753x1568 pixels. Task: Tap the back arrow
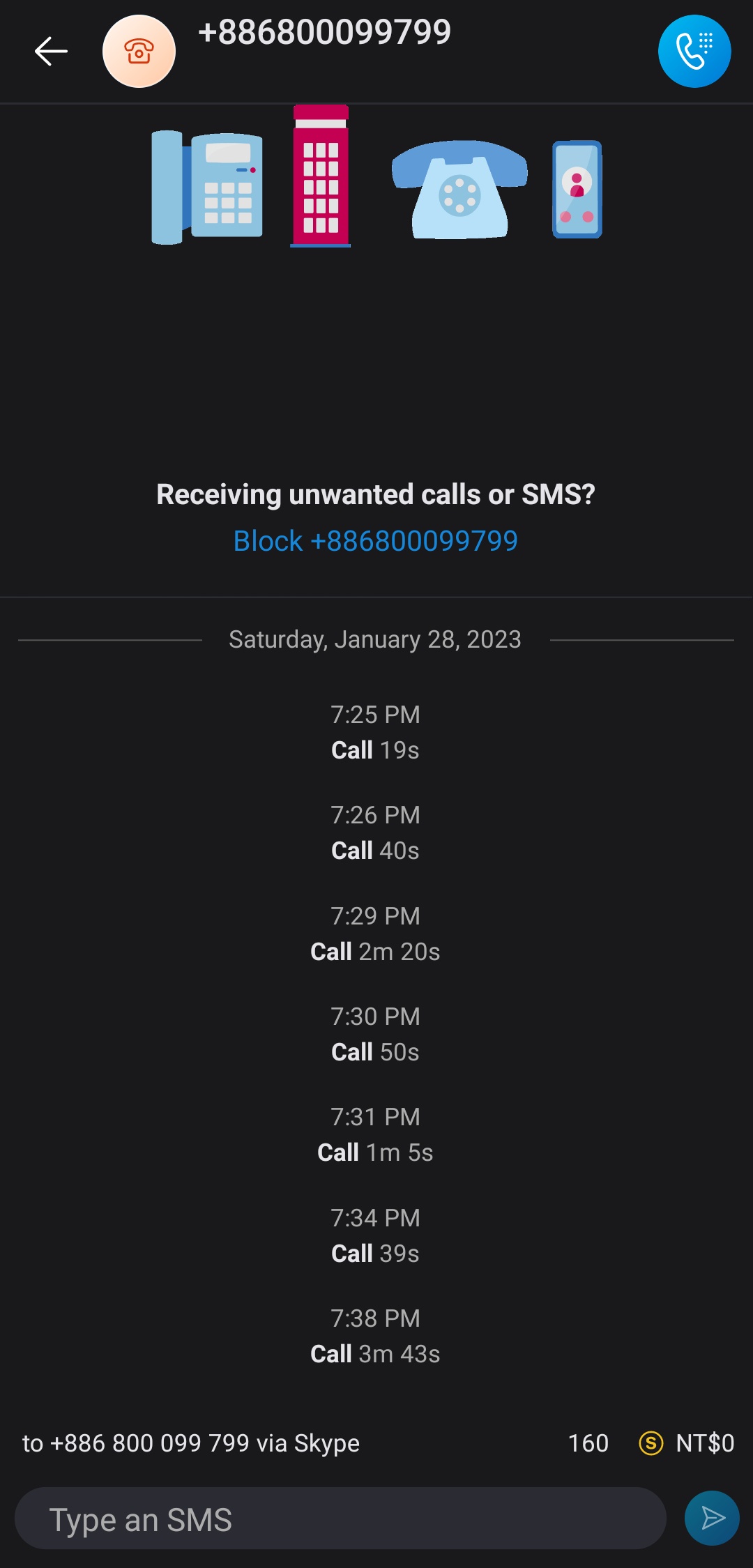tap(51, 51)
